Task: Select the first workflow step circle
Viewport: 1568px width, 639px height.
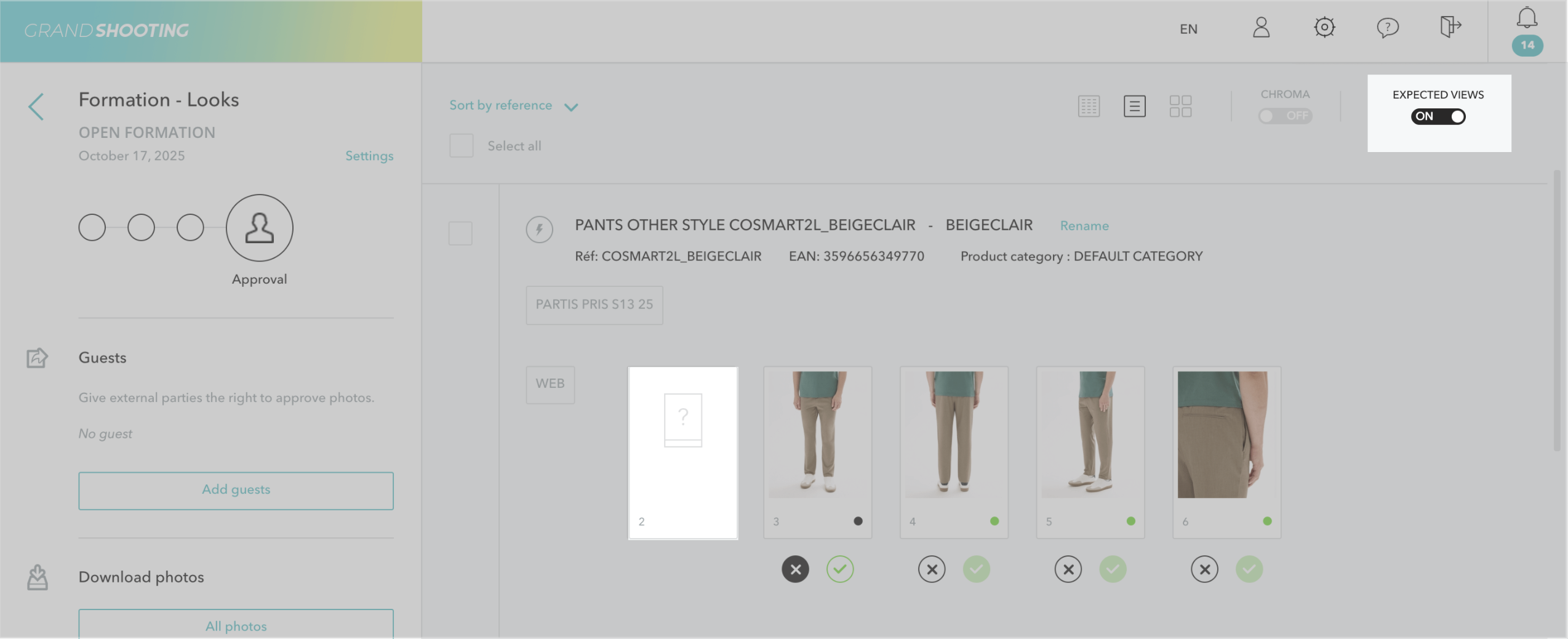Action: click(92, 228)
